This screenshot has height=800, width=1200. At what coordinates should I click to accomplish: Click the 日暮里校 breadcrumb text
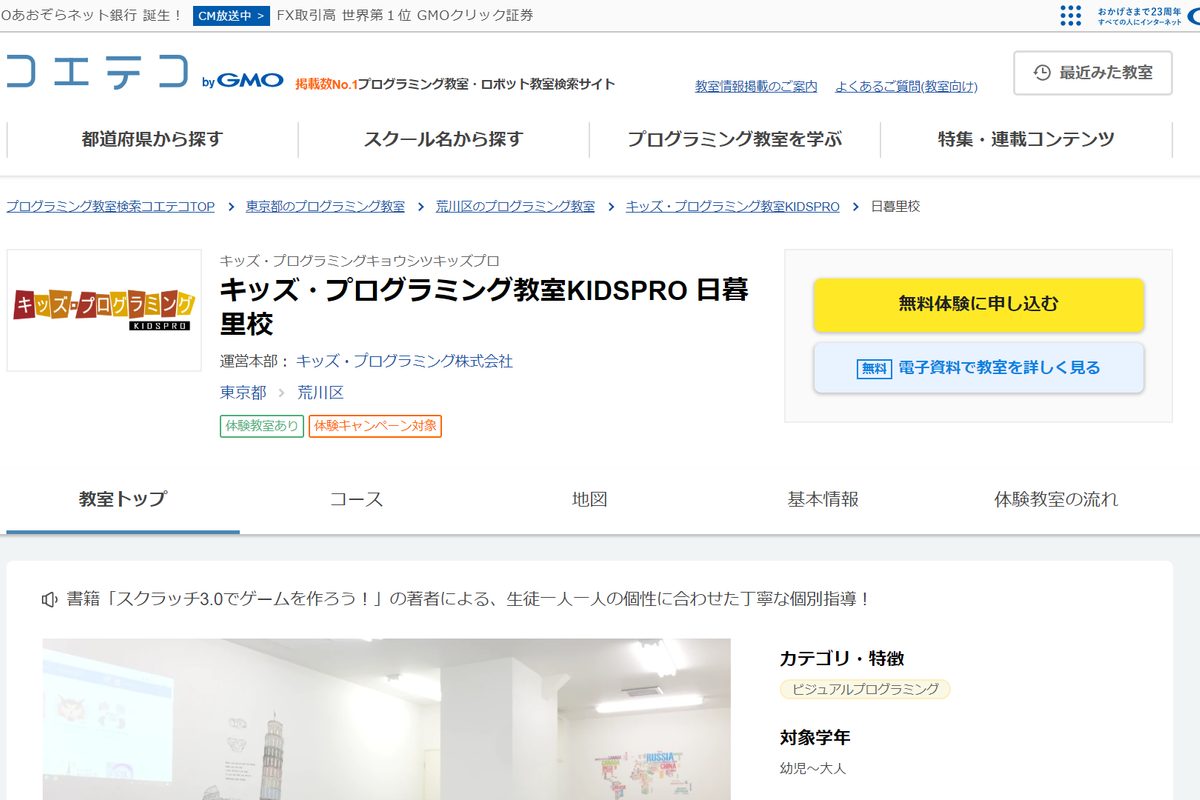[895, 206]
